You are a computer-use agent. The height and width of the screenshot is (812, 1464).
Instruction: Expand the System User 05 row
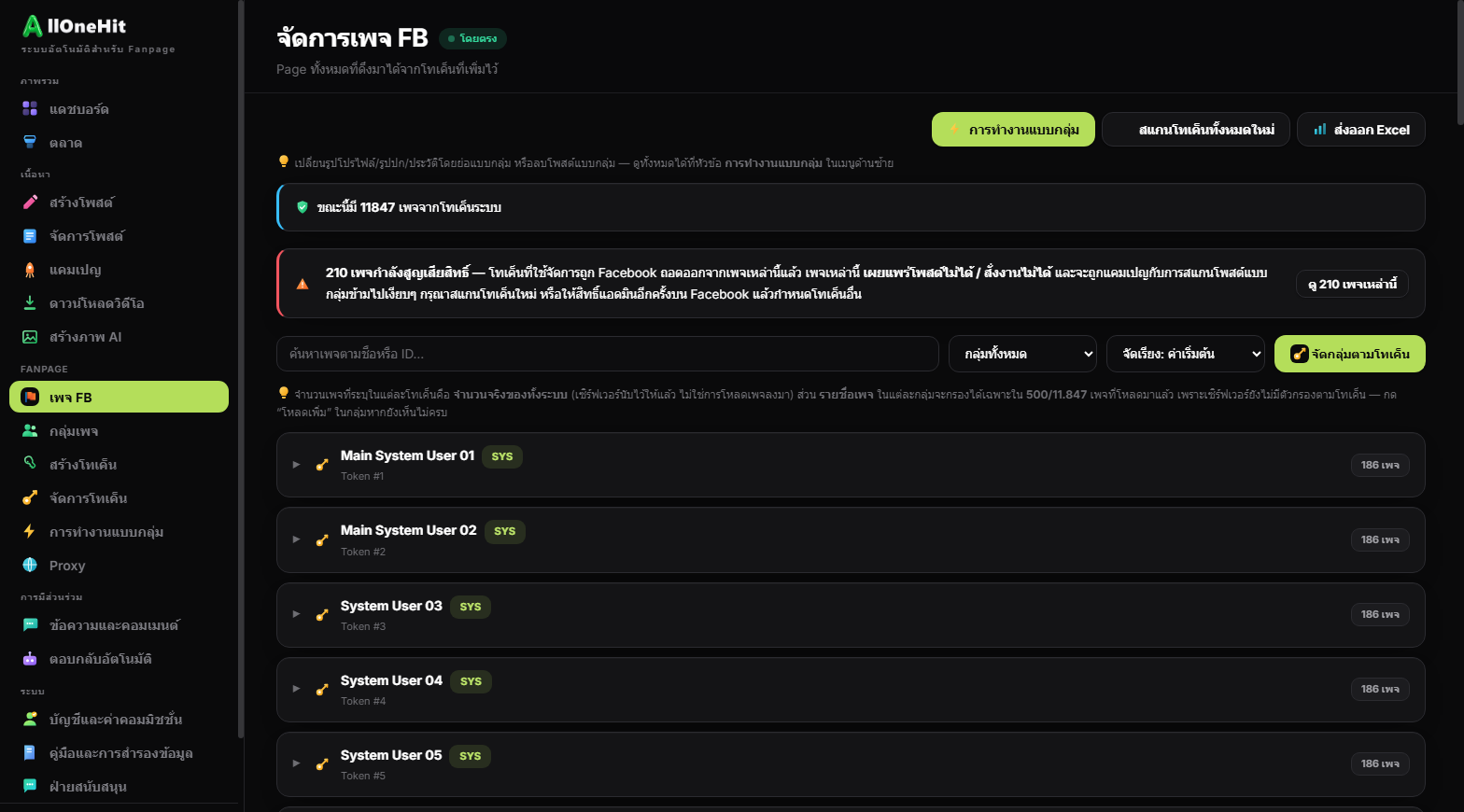pos(297,763)
